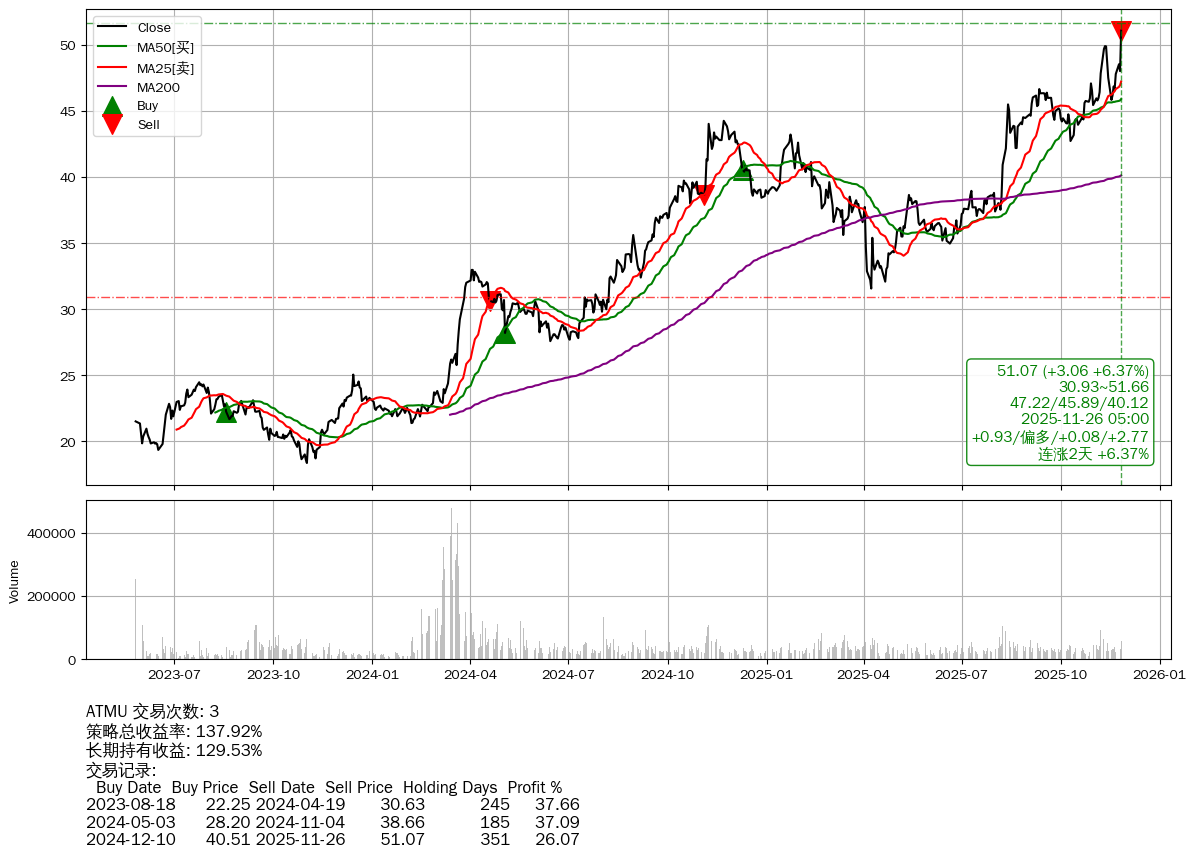Click the red Sell triangle in legend
This screenshot has width=1196, height=857.
coord(113,125)
